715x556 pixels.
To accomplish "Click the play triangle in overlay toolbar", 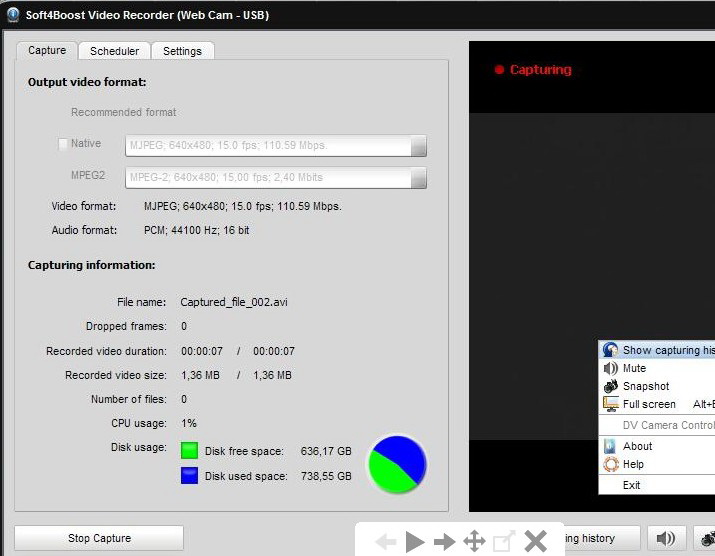I will 415,542.
